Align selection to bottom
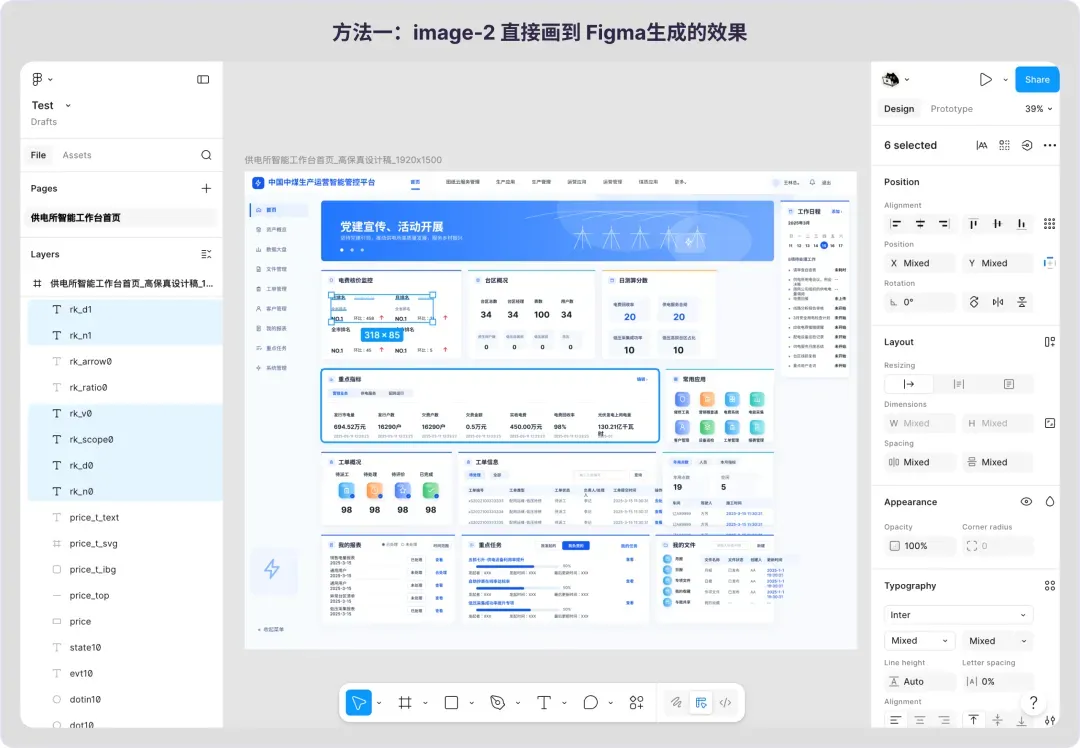1080x748 pixels. (1021, 224)
